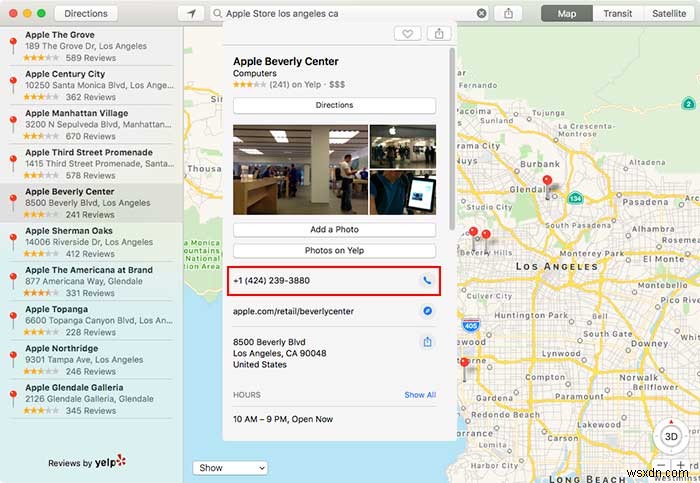The height and width of the screenshot is (483, 700).
Task: Click the red pin beside Apple Northridge
Action: (13, 359)
